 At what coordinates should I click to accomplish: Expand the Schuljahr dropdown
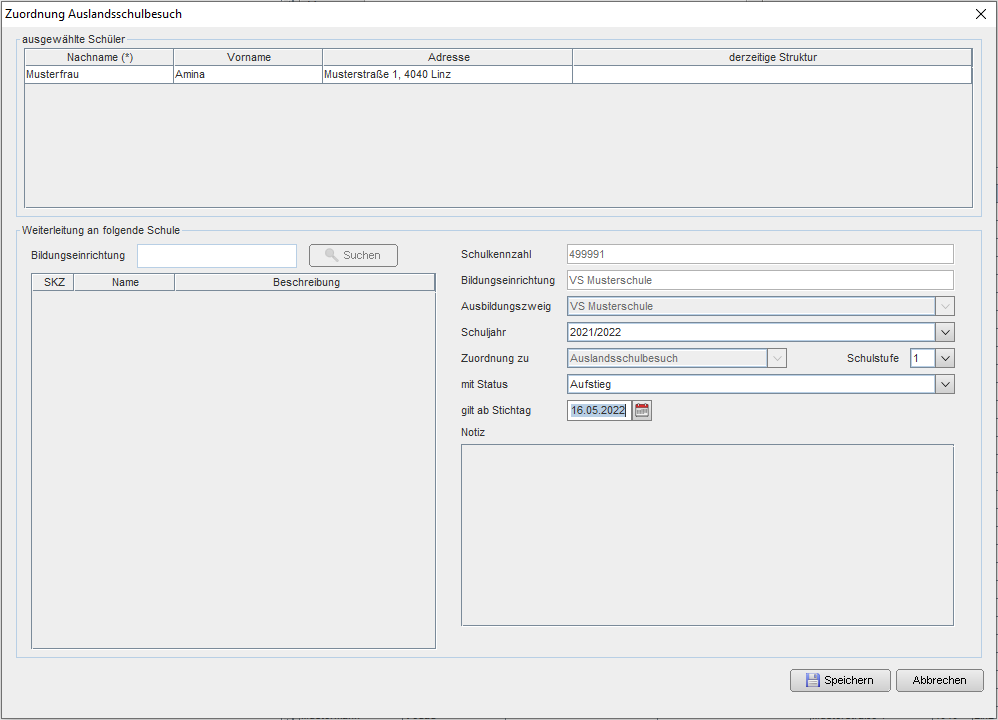[x=945, y=332]
